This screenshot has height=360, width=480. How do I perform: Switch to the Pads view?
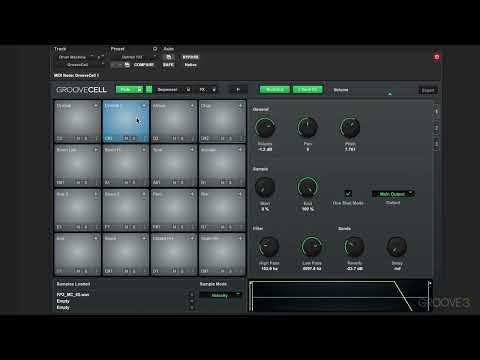[x=126, y=89]
